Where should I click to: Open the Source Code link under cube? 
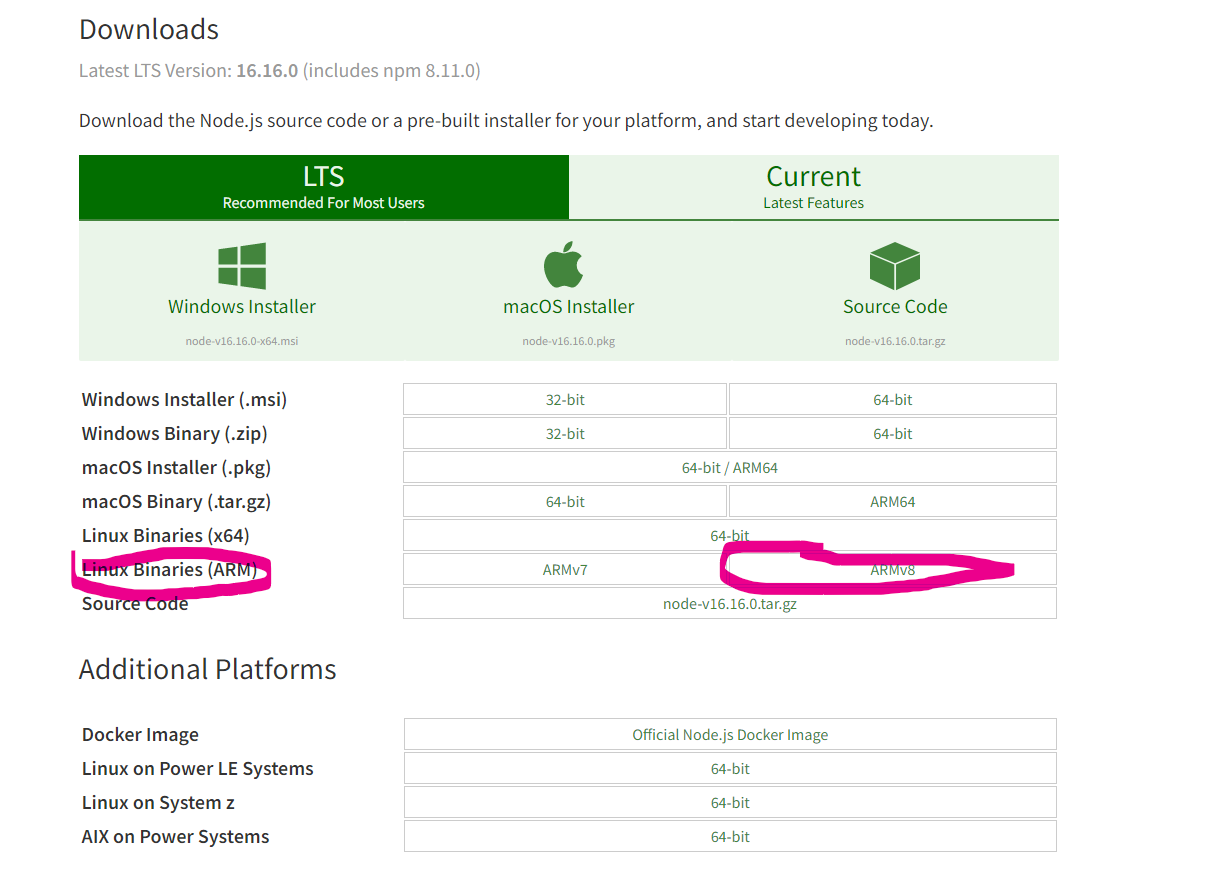coord(895,307)
